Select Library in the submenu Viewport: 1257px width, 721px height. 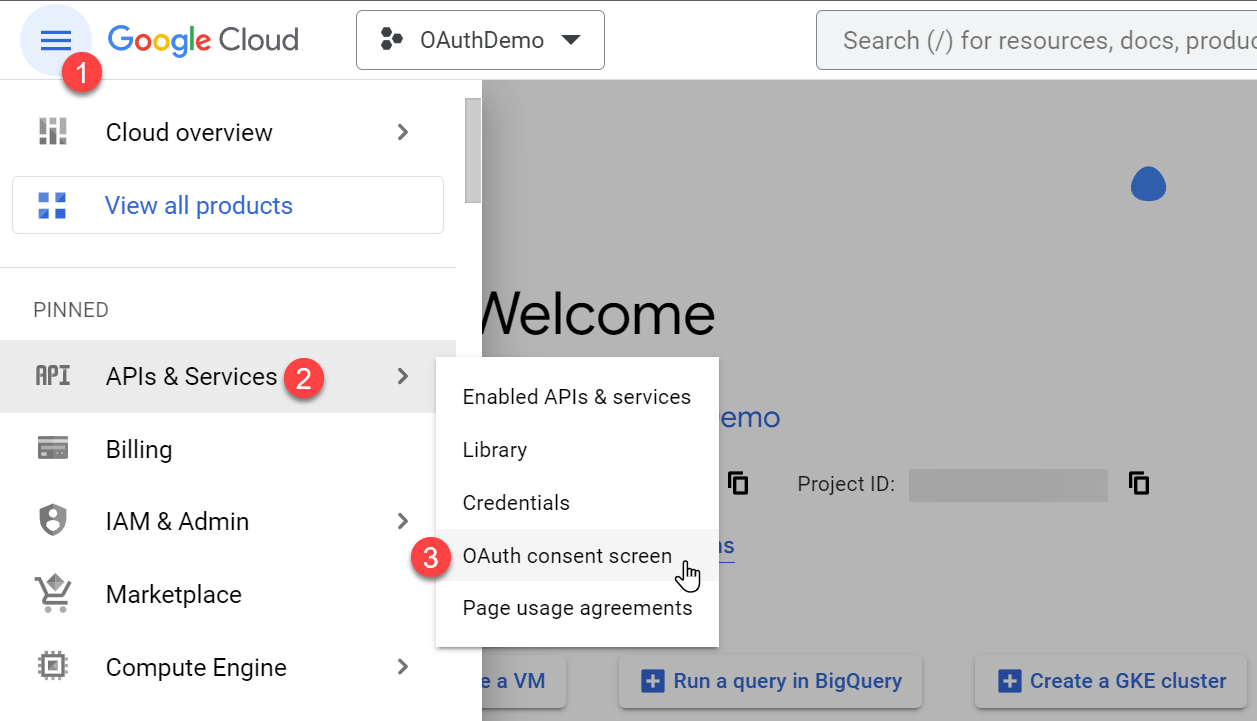click(x=577, y=450)
